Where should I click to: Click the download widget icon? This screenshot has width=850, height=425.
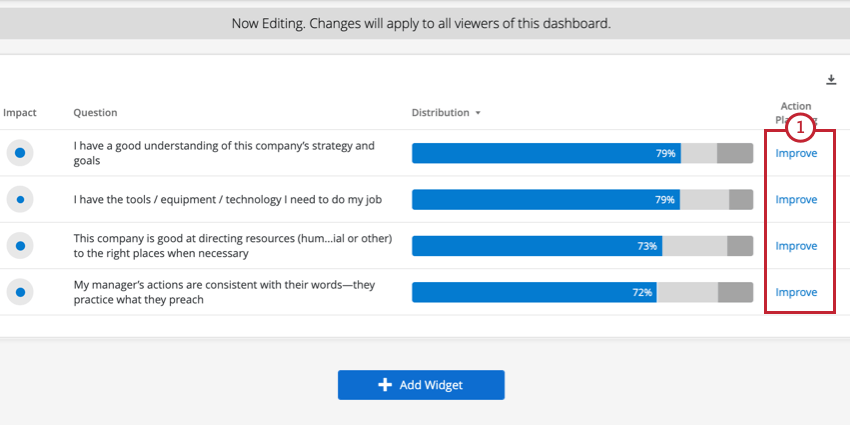coord(831,80)
